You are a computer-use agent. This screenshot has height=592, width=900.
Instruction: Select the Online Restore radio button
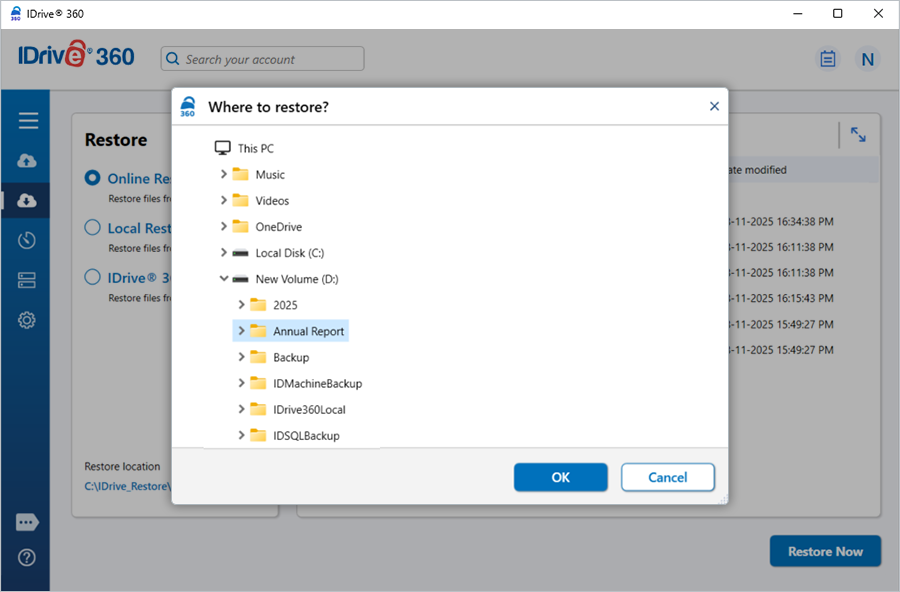pyautogui.click(x=92, y=178)
